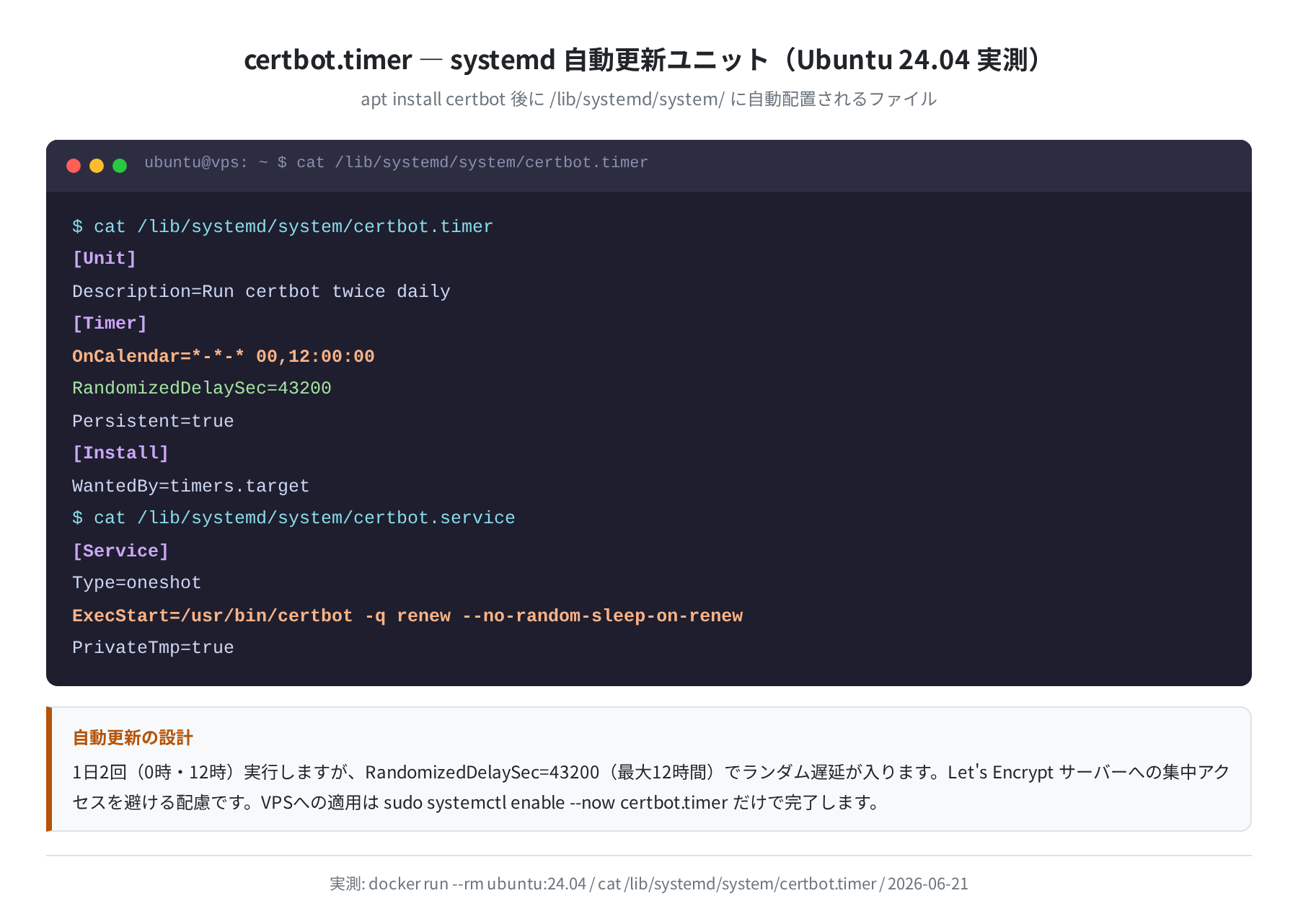The height and width of the screenshot is (924, 1298).
Task: Click the OnCalendar=*-*-* 00,12:00:00 line
Action: click(224, 356)
